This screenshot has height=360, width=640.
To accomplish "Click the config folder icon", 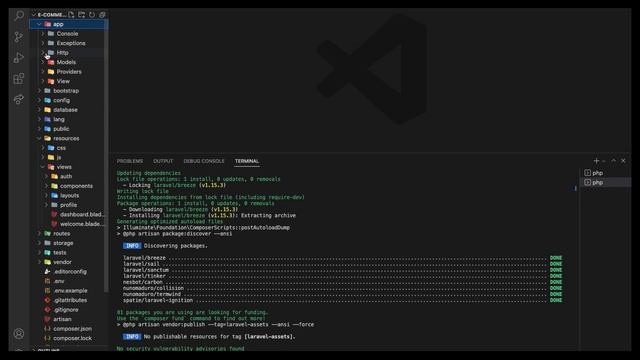I will click(x=47, y=100).
